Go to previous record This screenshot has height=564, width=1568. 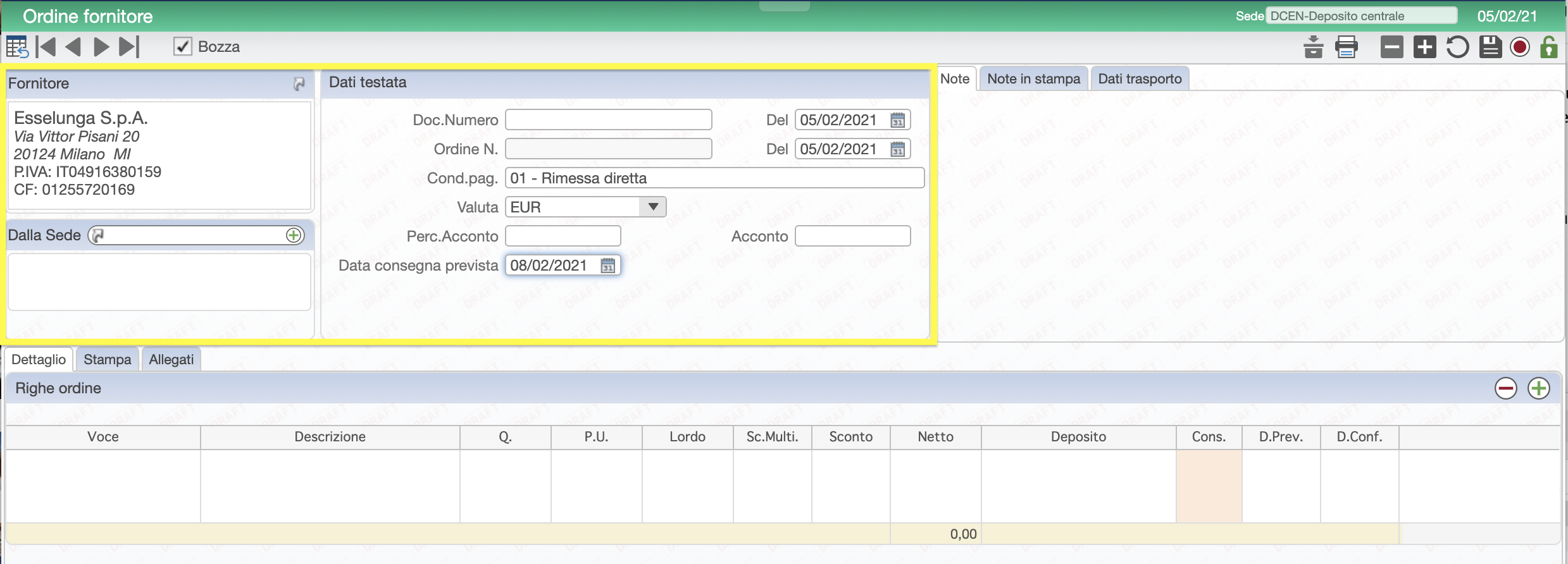click(x=73, y=47)
